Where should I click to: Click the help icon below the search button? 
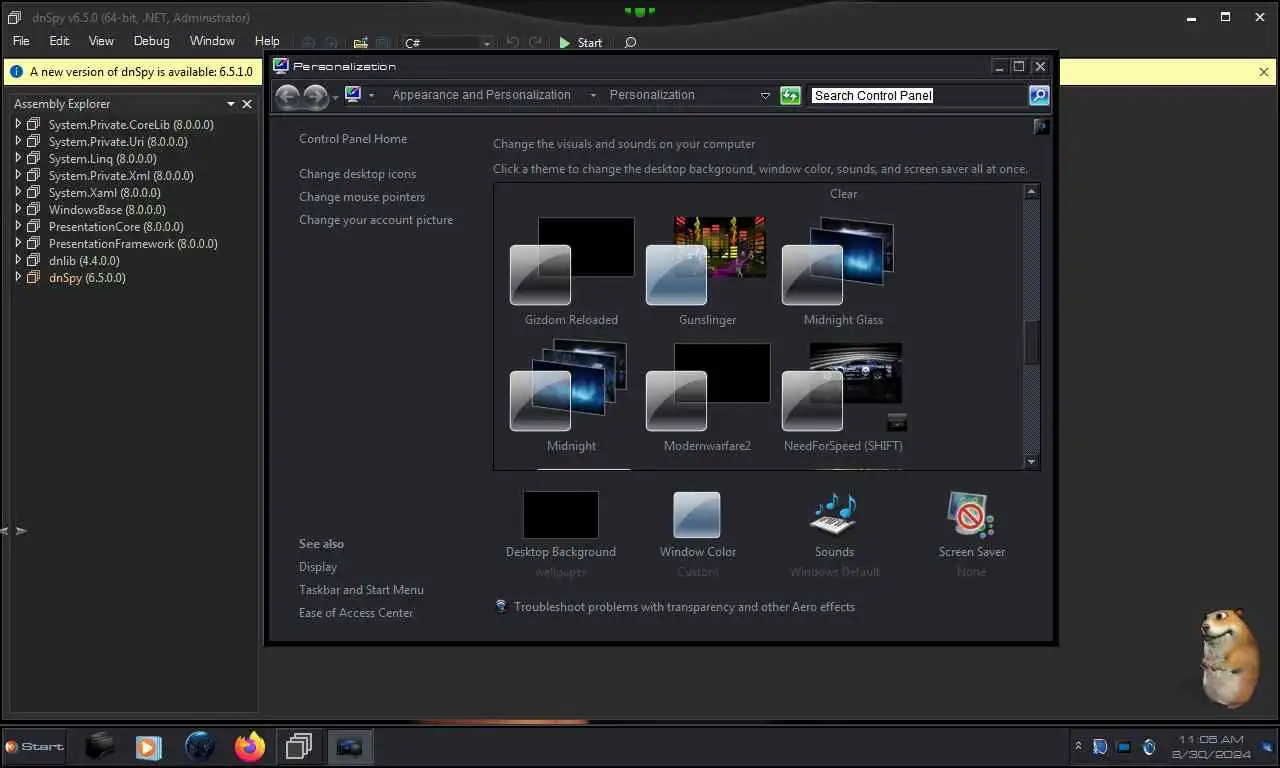(1041, 127)
